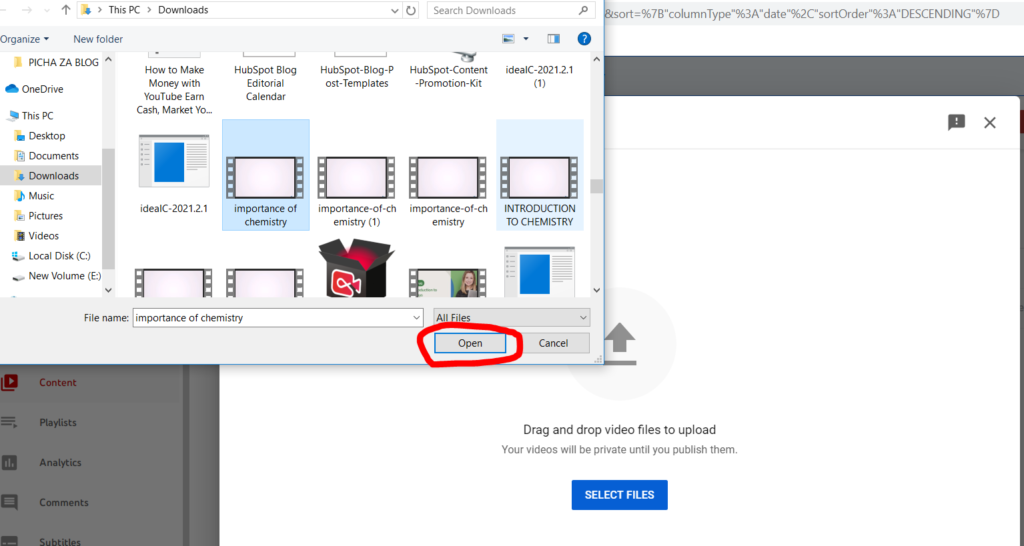Refresh the Downloads folder view
1024x546 pixels.
pyautogui.click(x=411, y=10)
